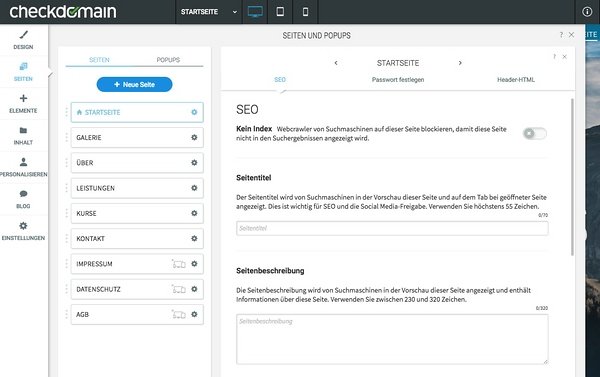
Task: Switch to tablet preview mode
Action: 280,12
